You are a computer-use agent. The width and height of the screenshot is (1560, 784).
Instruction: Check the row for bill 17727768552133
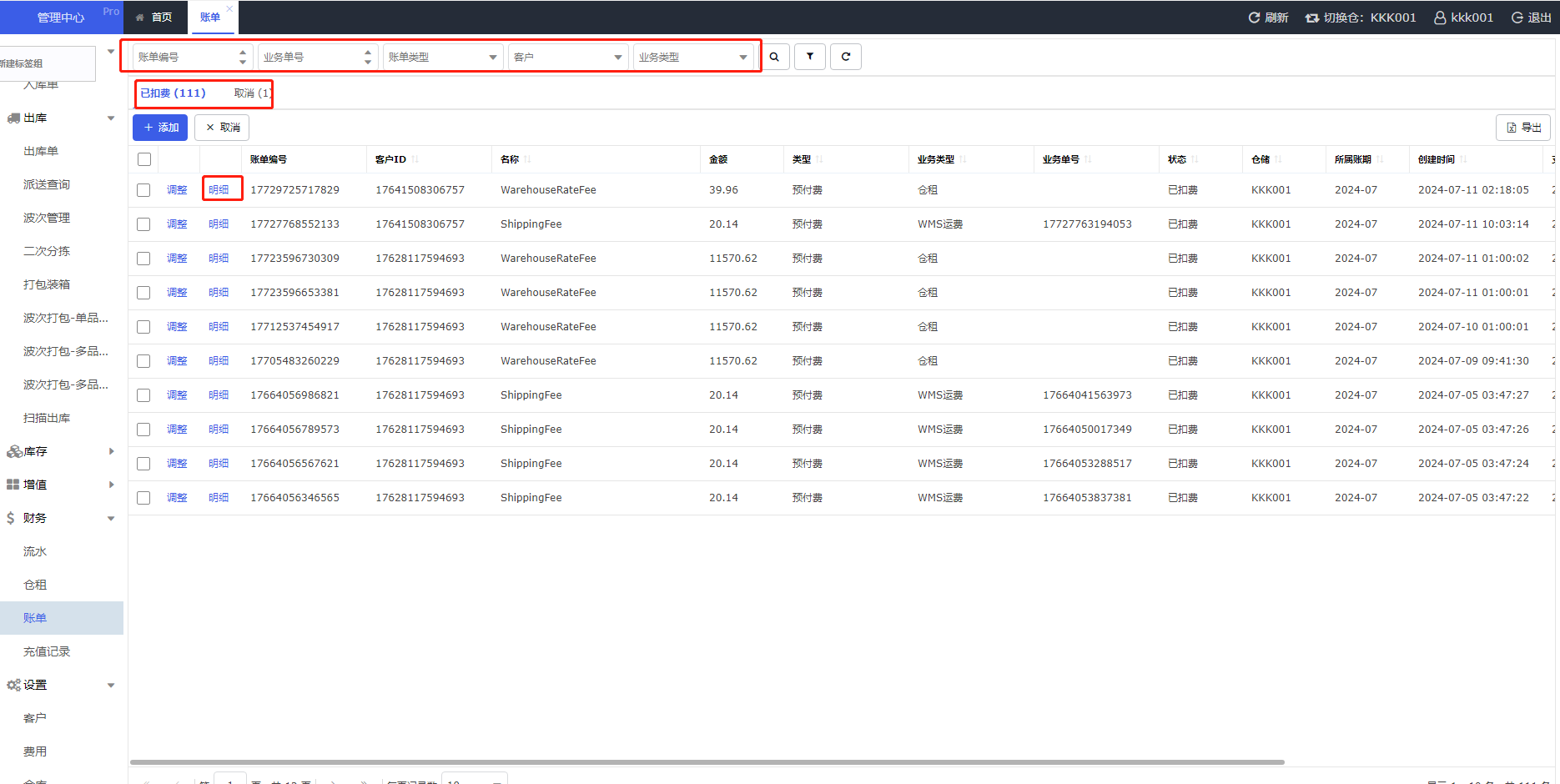143,224
